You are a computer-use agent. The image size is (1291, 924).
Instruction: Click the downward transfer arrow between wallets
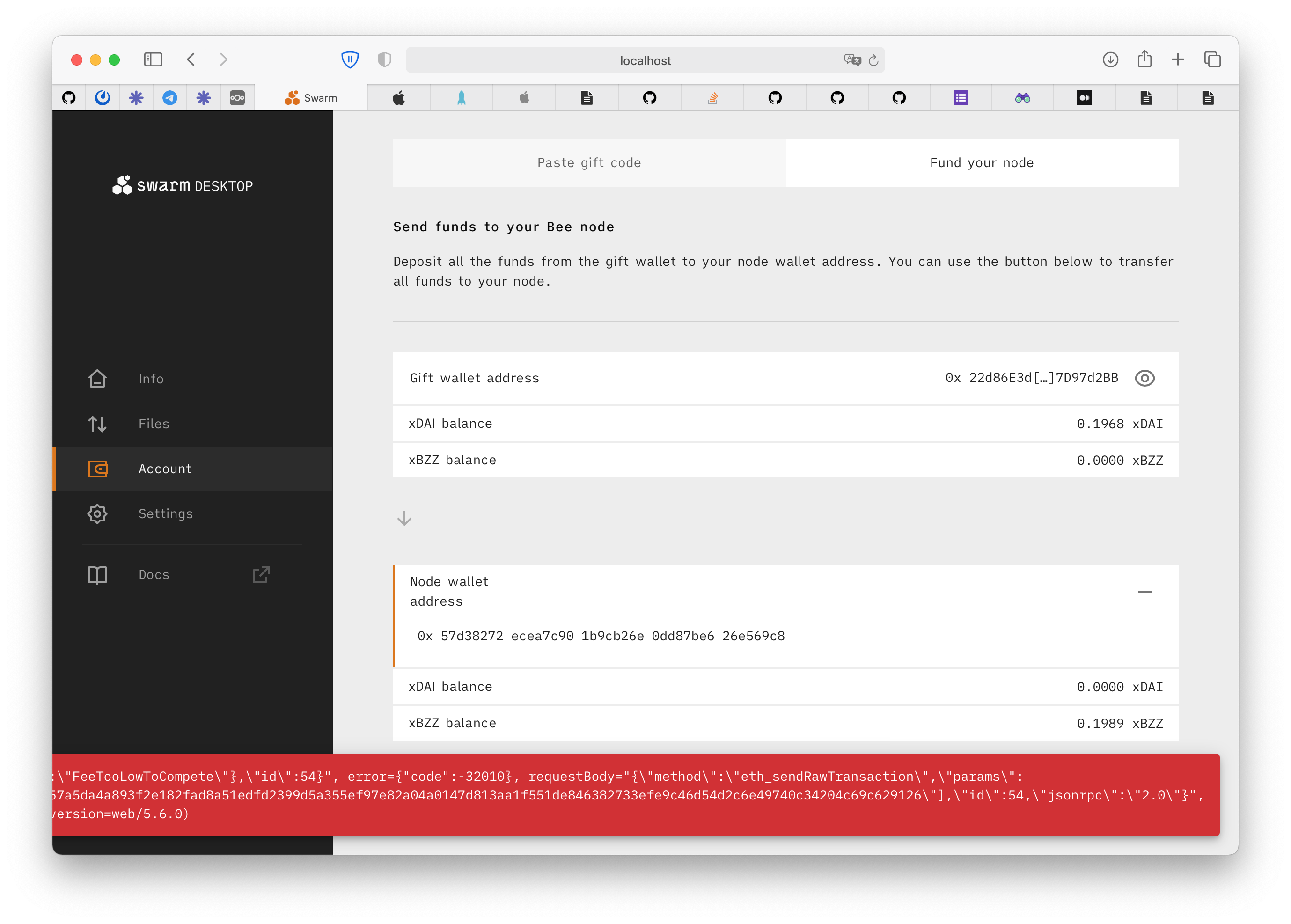pyautogui.click(x=404, y=518)
